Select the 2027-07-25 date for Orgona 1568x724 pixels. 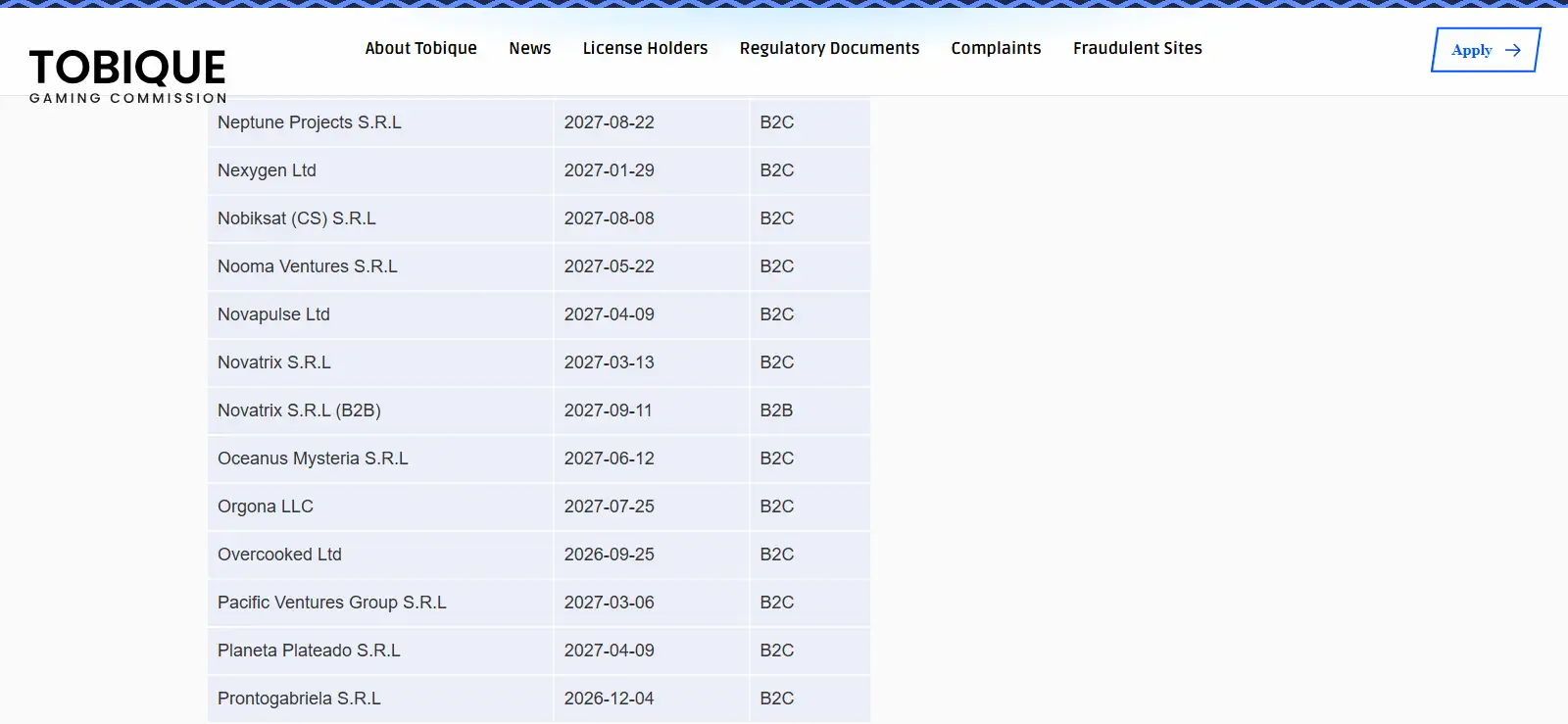[609, 507]
